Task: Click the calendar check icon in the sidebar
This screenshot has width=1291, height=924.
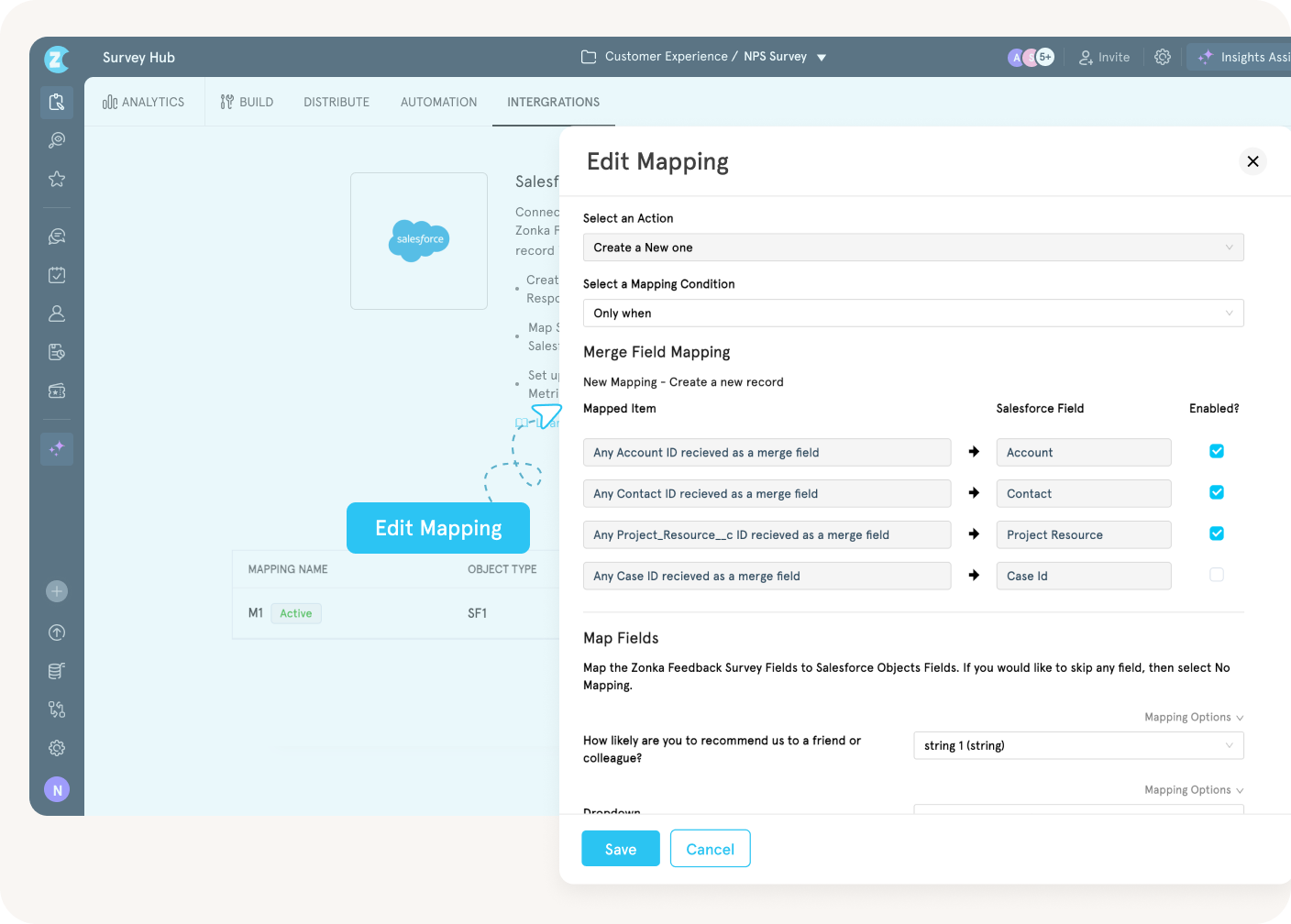Action: pos(56,275)
